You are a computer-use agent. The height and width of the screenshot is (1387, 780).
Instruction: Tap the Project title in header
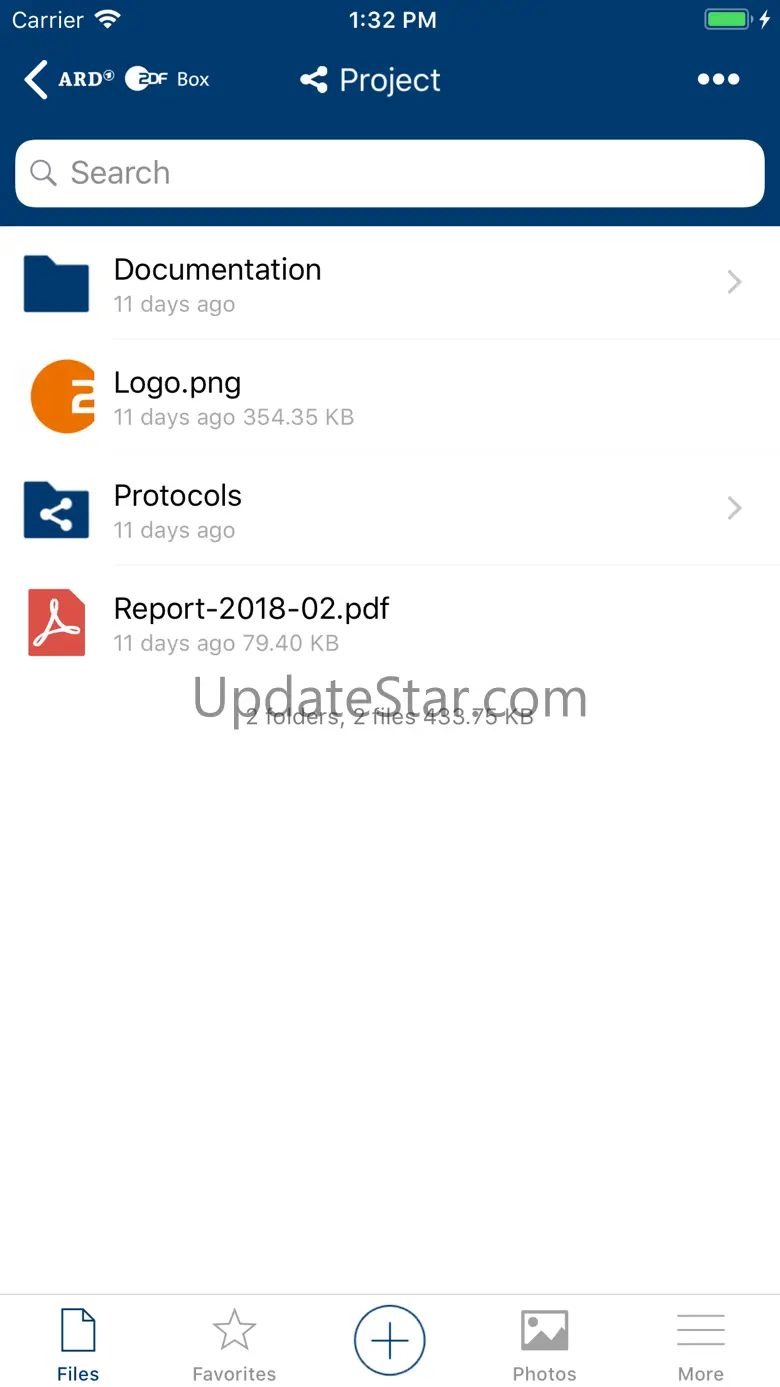[x=390, y=80]
